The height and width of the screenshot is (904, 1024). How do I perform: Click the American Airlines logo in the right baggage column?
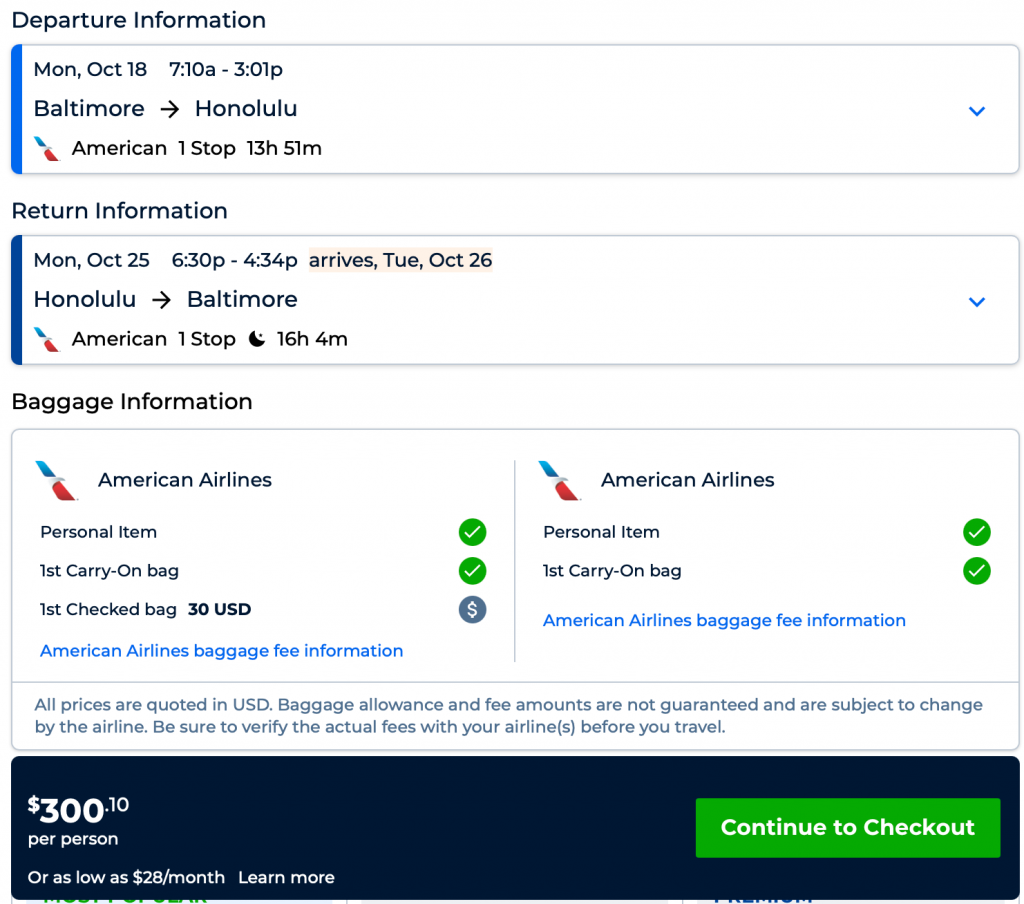pyautogui.click(x=560, y=481)
